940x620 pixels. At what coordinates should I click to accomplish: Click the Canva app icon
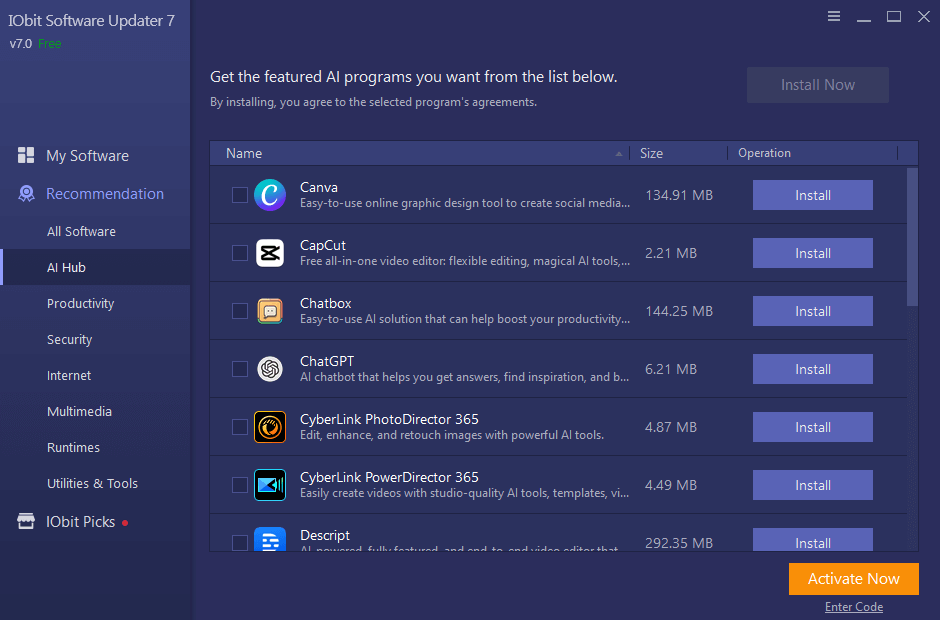270,195
